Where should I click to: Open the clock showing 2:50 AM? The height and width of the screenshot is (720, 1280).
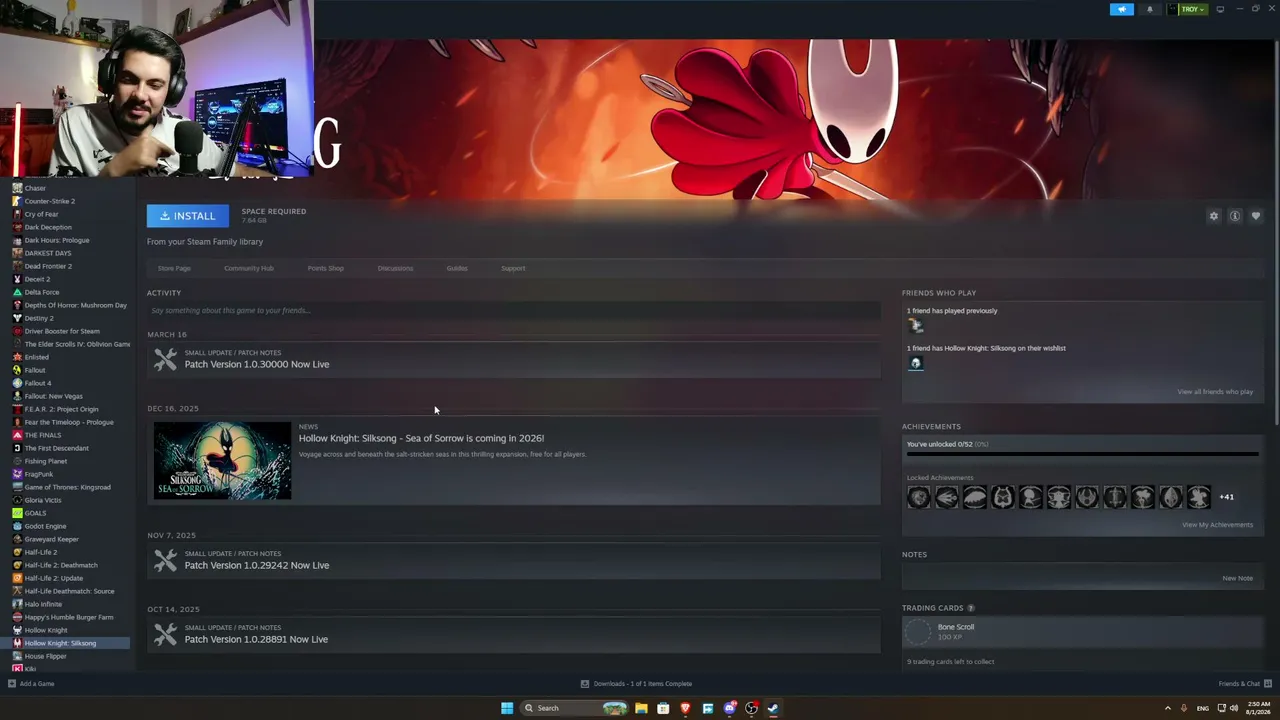[x=1259, y=708]
